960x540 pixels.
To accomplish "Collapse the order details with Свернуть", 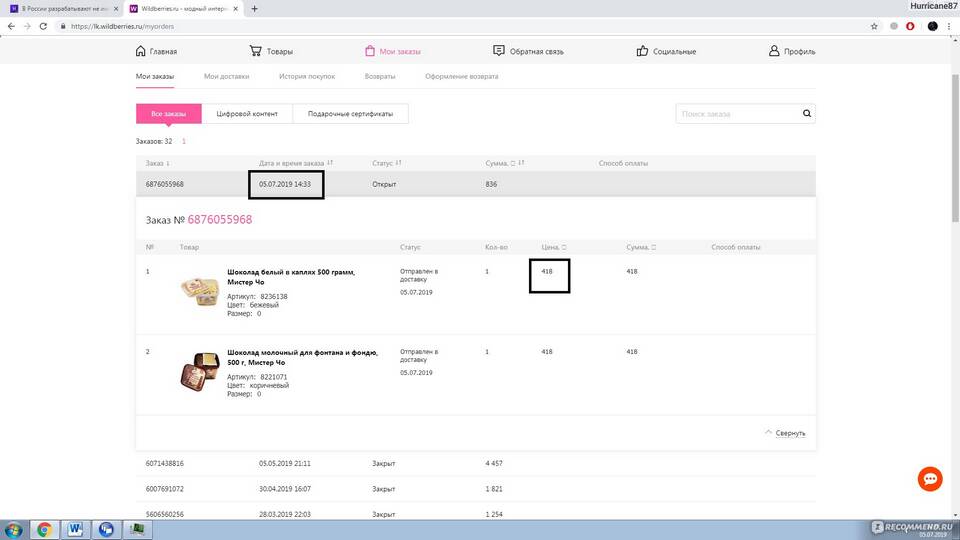I will 785,433.
